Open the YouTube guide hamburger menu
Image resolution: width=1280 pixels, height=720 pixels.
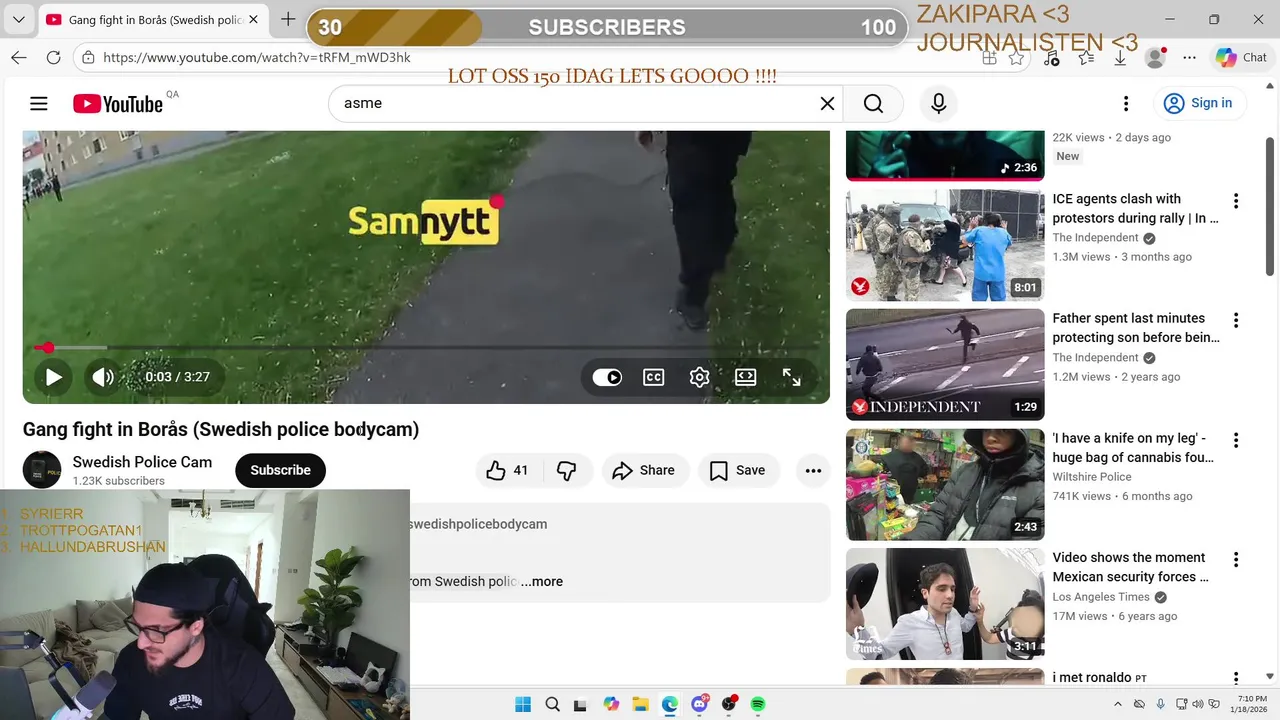pyautogui.click(x=39, y=103)
